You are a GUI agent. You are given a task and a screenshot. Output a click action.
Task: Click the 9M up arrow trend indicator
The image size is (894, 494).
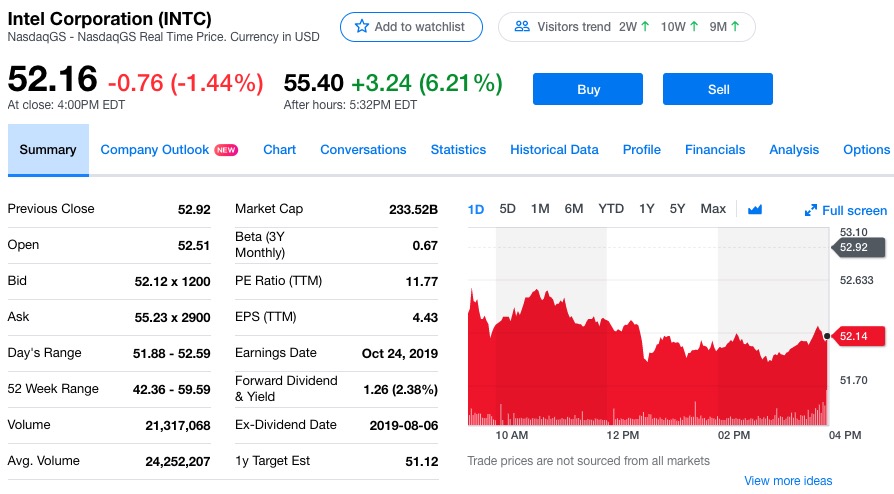735,26
